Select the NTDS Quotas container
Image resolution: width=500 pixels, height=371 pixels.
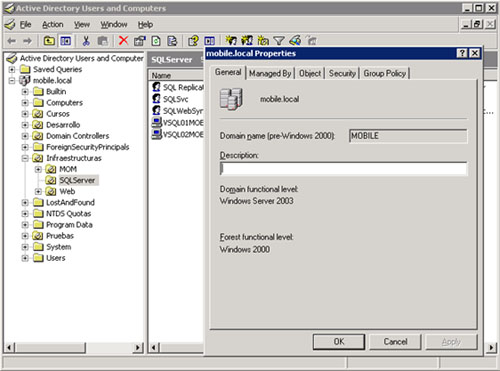(x=69, y=214)
